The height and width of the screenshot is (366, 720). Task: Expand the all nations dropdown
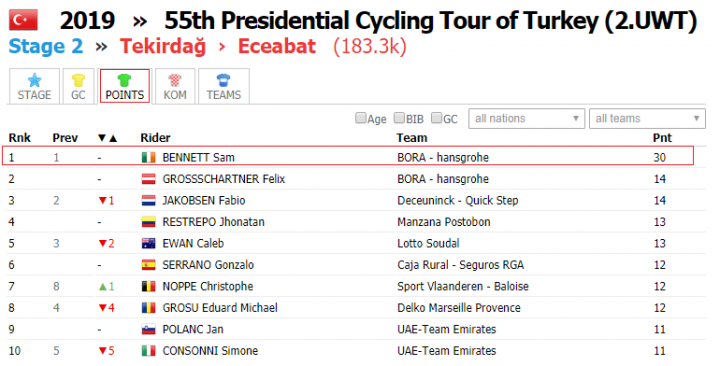526,118
